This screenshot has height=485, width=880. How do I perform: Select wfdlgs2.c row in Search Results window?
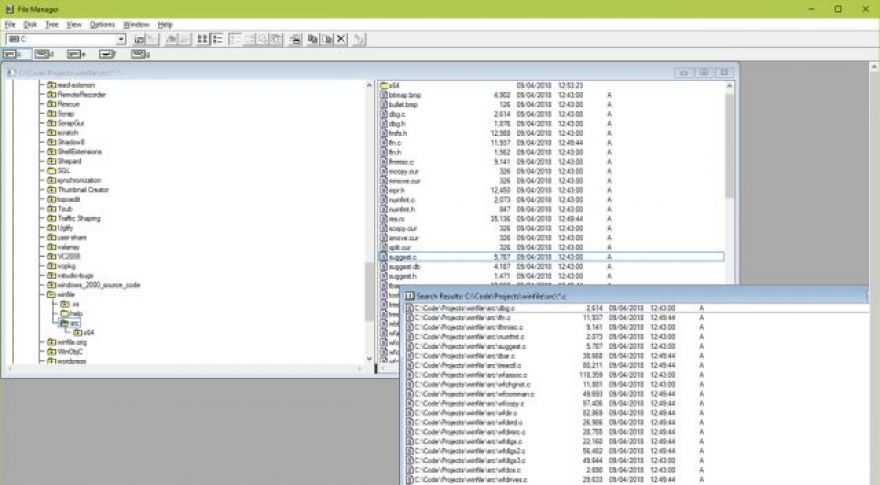tap(636, 451)
